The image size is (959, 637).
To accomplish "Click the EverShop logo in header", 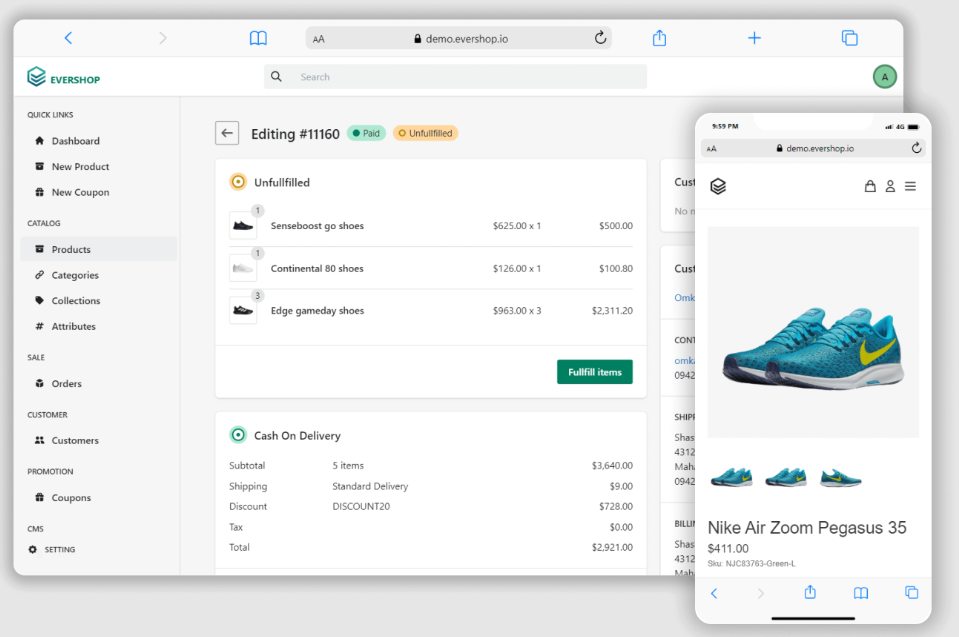I will [64, 77].
